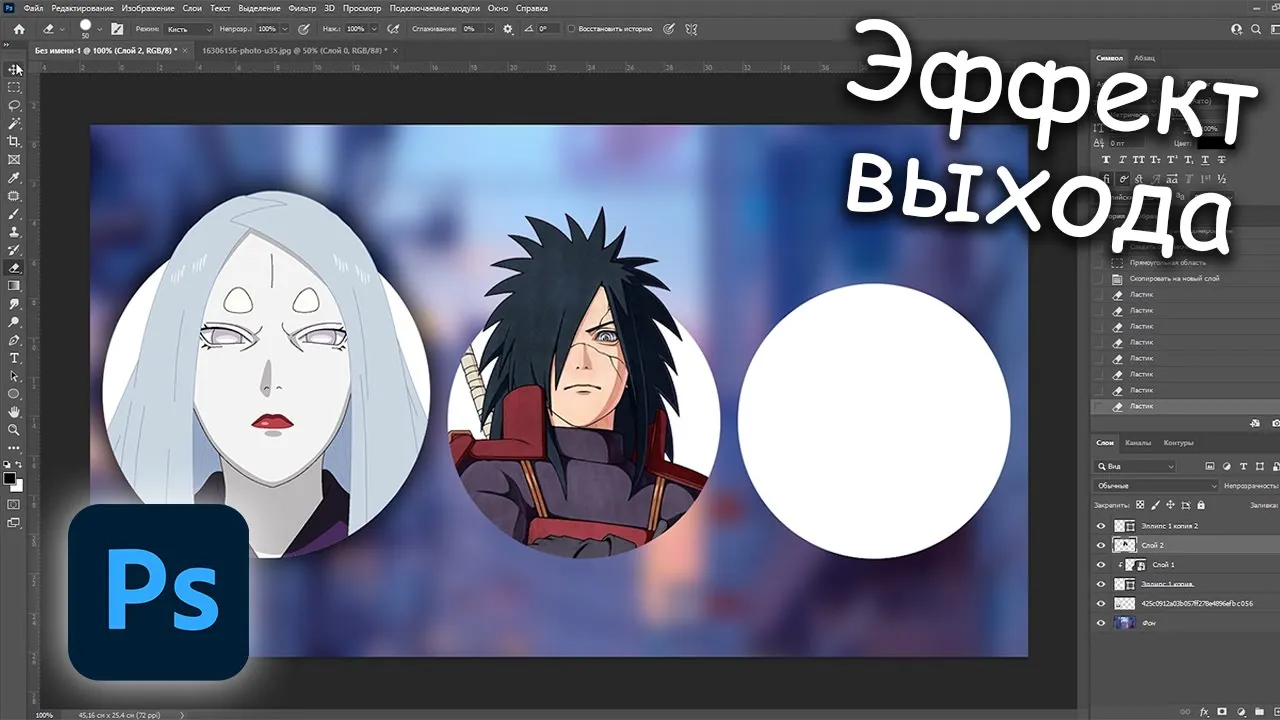
Task: Select the Gradient tool
Action: (14, 285)
